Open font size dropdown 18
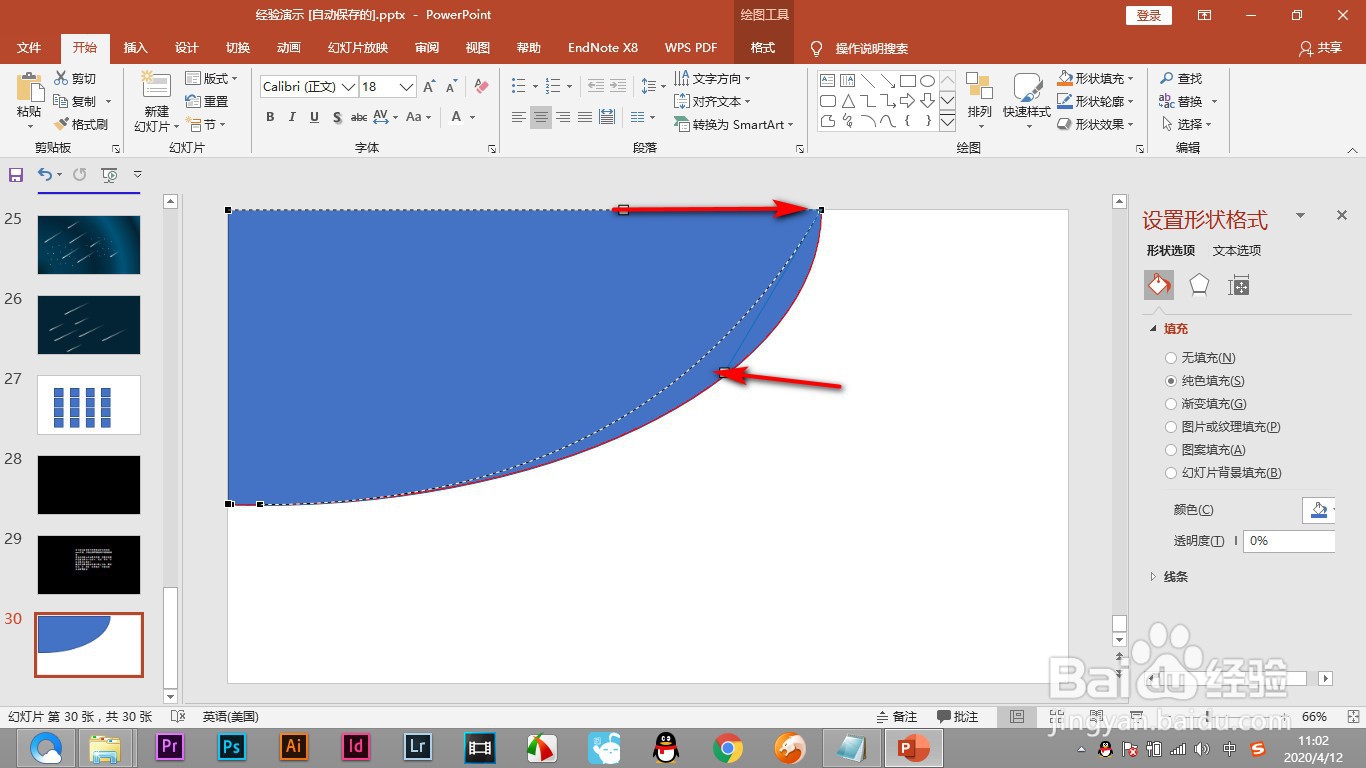Image resolution: width=1366 pixels, height=768 pixels. coord(406,87)
